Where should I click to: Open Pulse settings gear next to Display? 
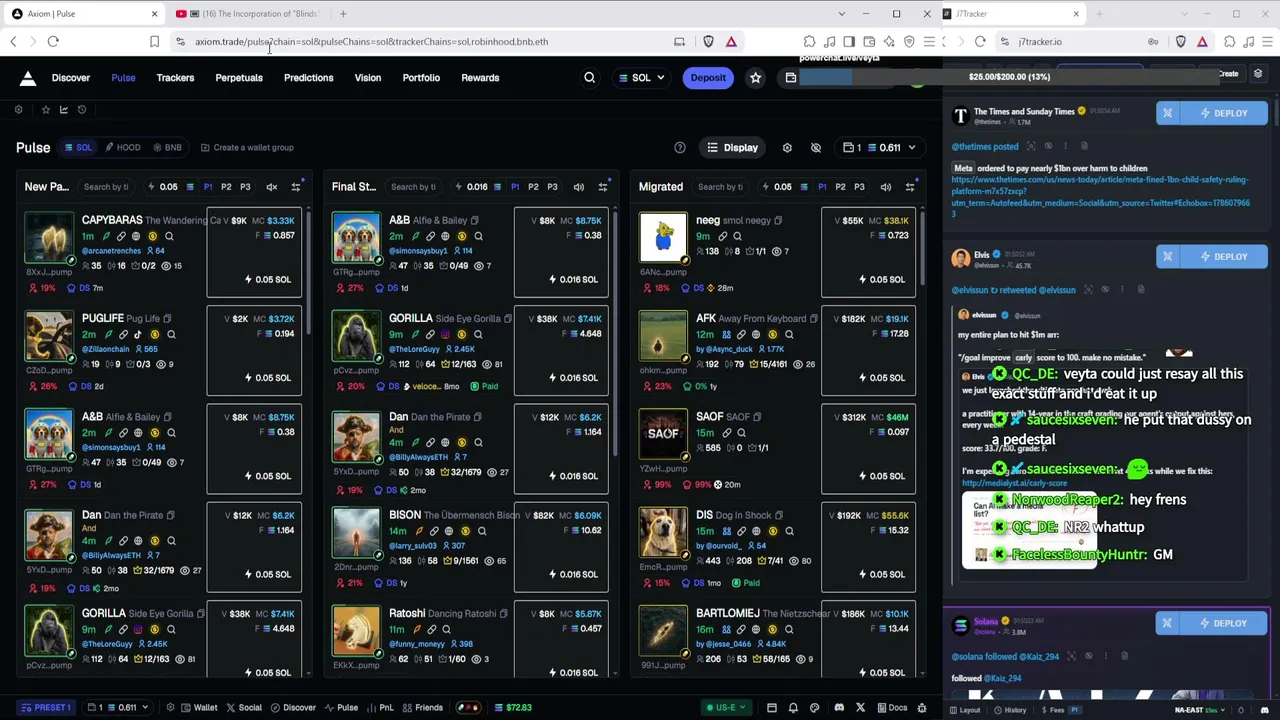[x=787, y=148]
